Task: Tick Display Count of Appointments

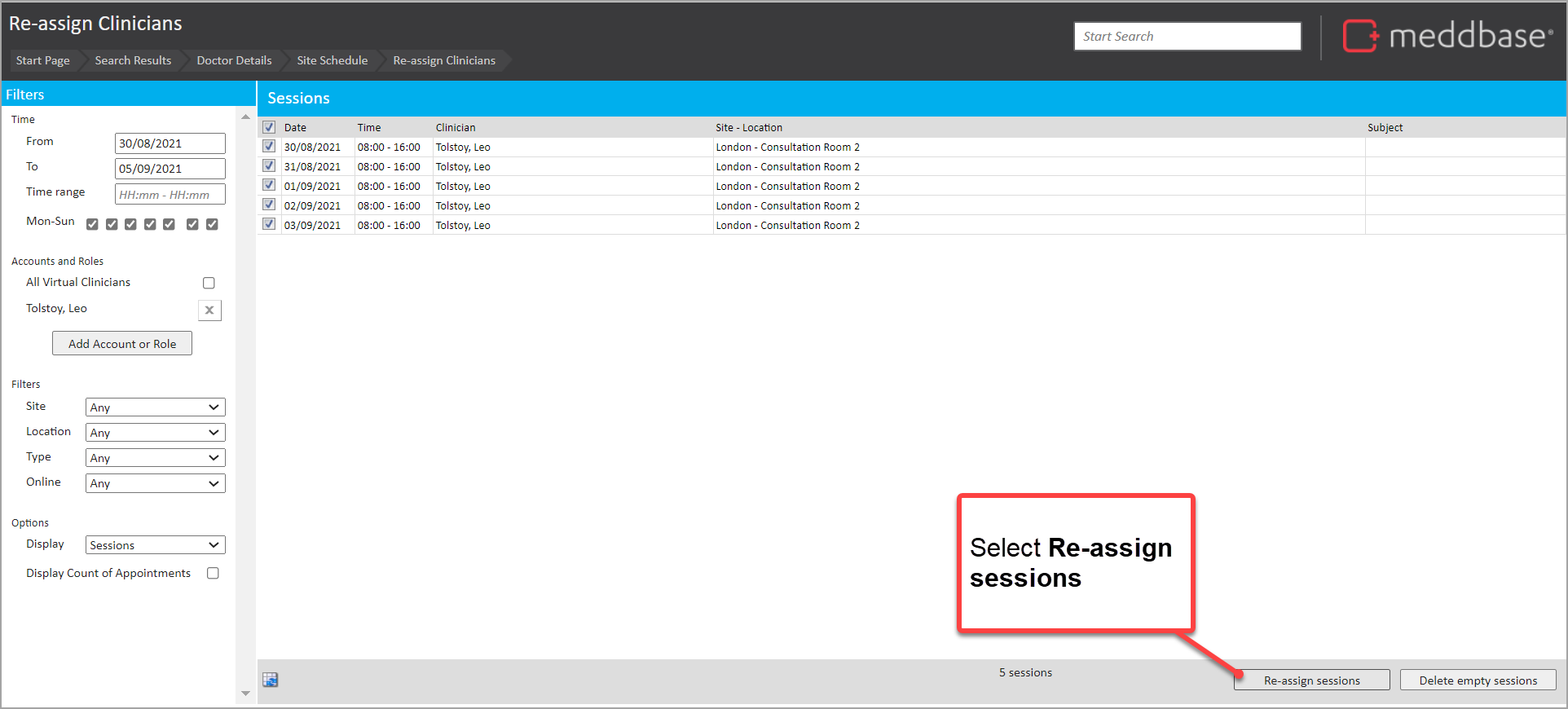Action: click(213, 574)
